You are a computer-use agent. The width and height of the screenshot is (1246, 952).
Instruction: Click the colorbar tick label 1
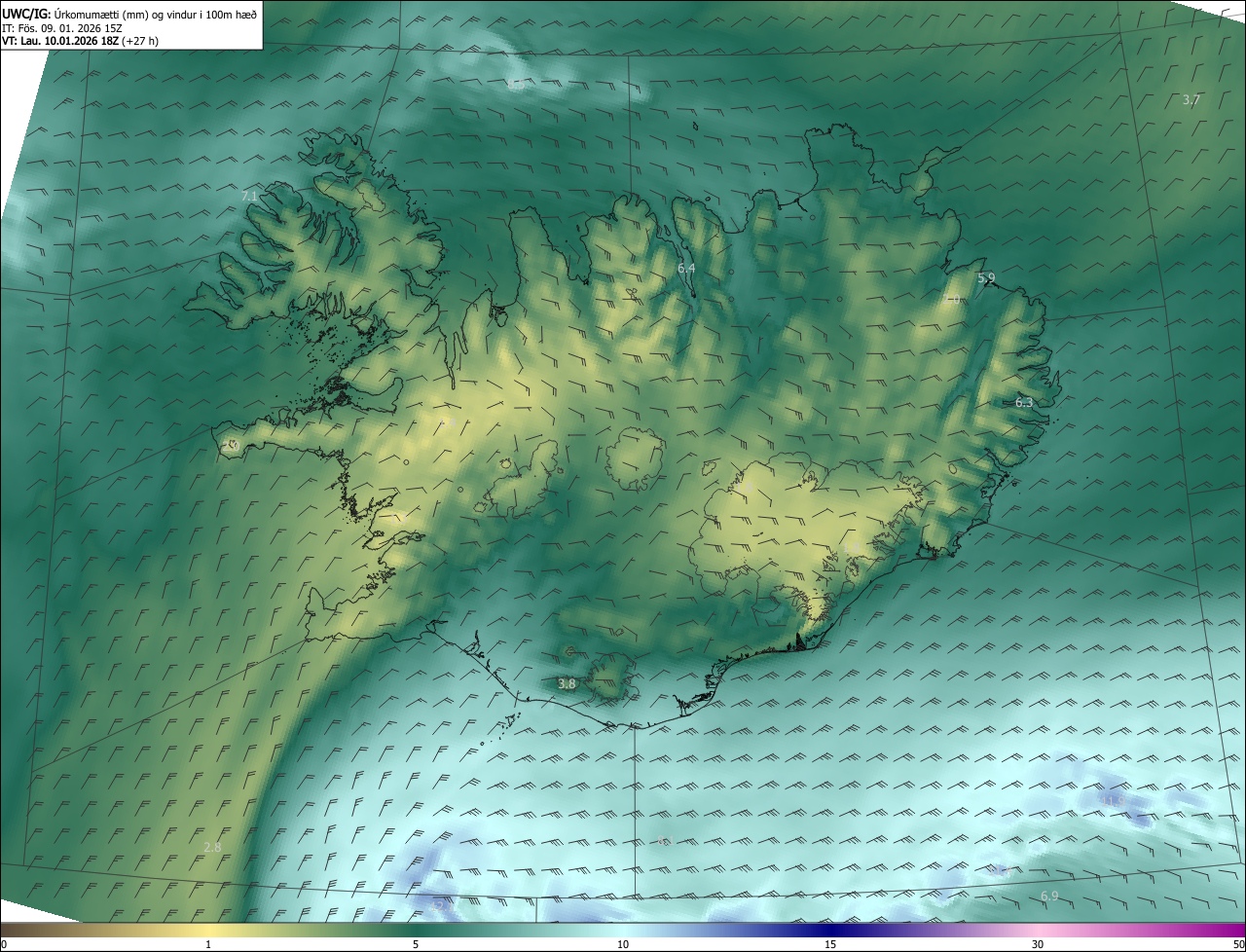[x=208, y=944]
